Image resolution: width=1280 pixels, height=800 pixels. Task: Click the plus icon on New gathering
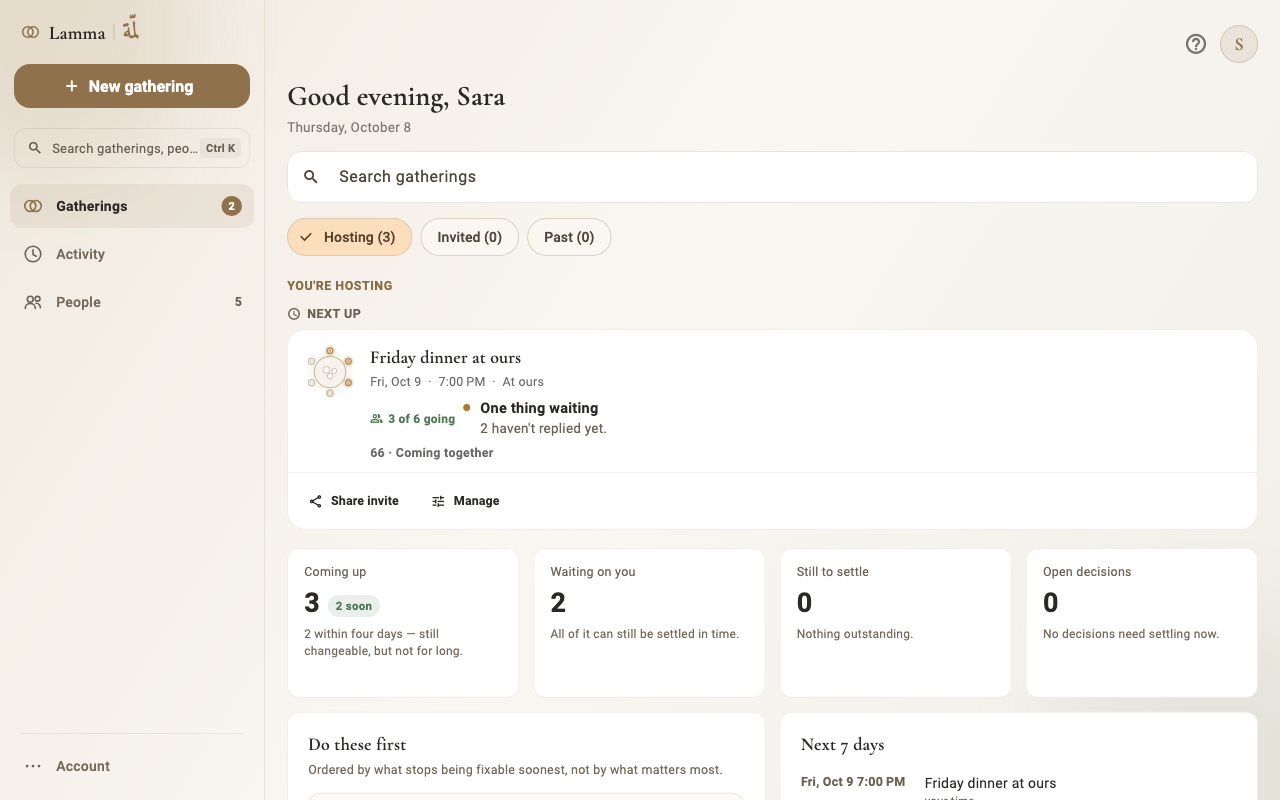coord(72,86)
